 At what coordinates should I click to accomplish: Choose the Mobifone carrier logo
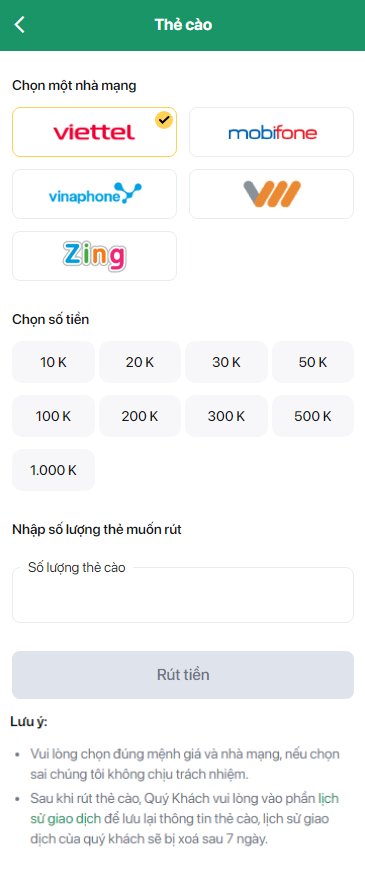click(271, 132)
